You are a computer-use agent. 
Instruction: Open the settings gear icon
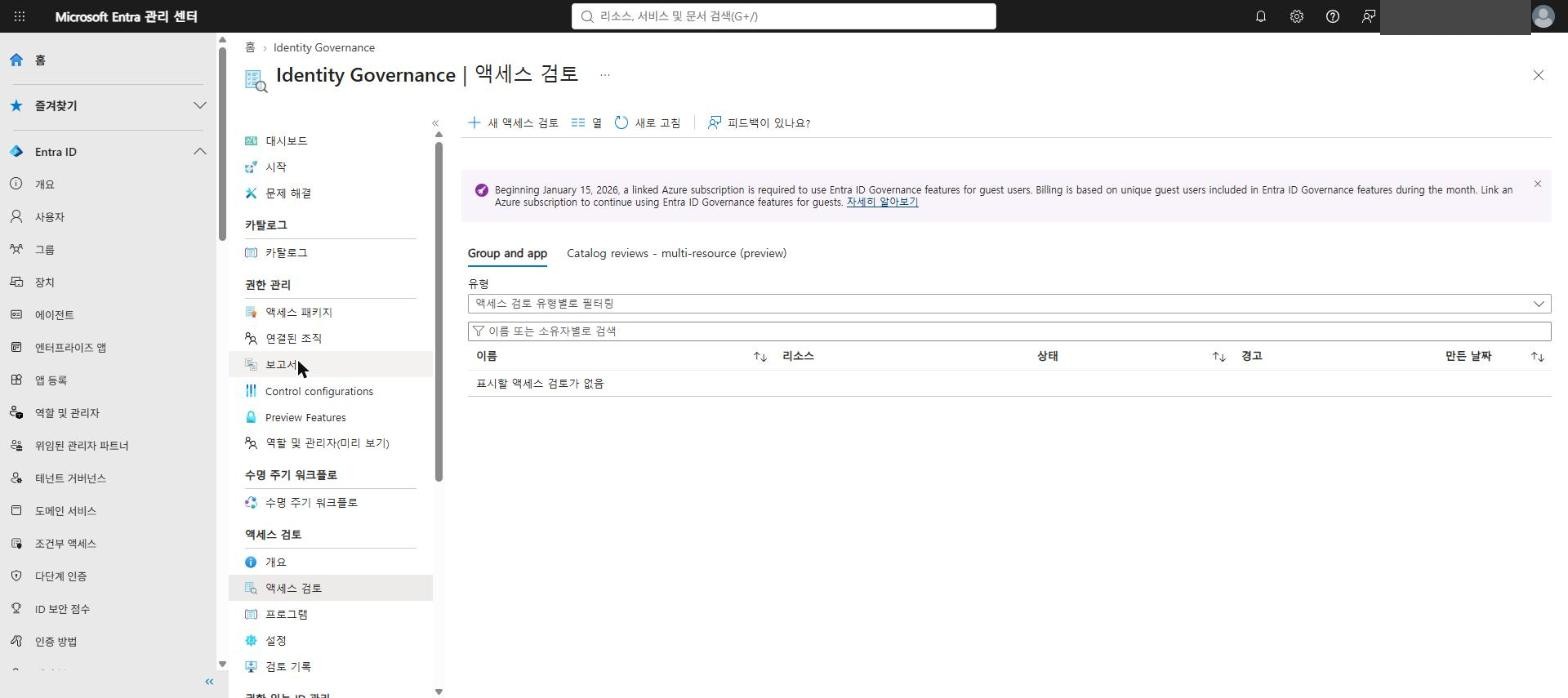click(1296, 16)
